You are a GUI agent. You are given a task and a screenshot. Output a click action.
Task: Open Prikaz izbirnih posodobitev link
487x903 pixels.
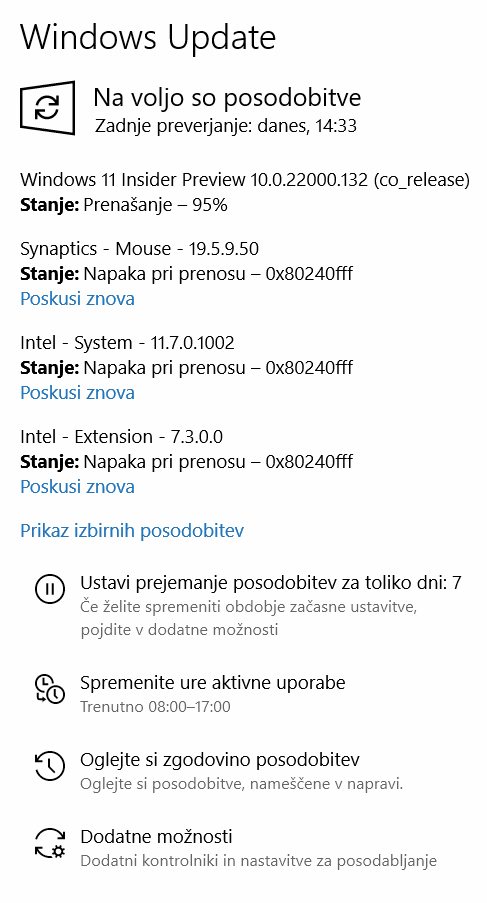(132, 530)
